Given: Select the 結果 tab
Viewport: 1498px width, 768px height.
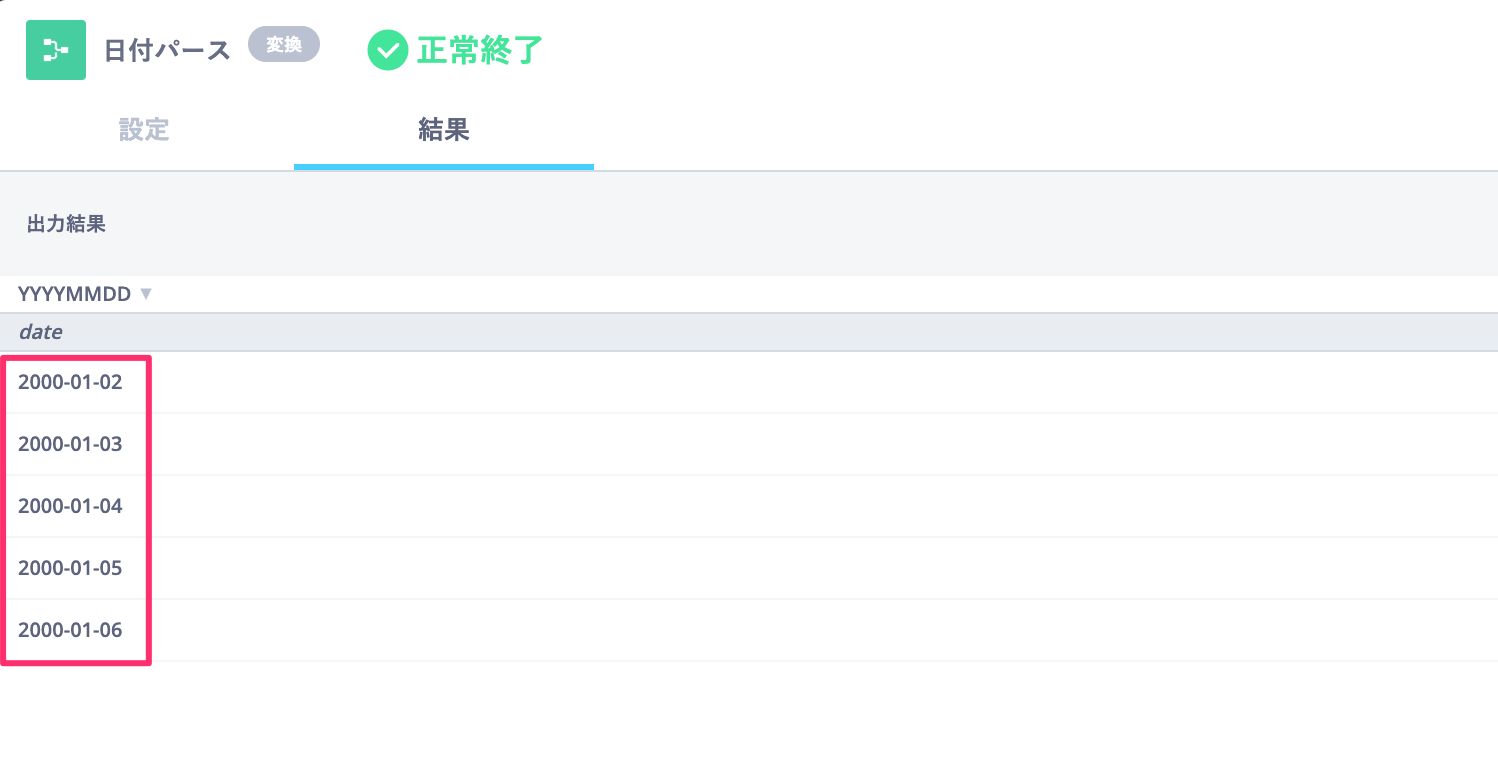Looking at the screenshot, I should click(443, 130).
